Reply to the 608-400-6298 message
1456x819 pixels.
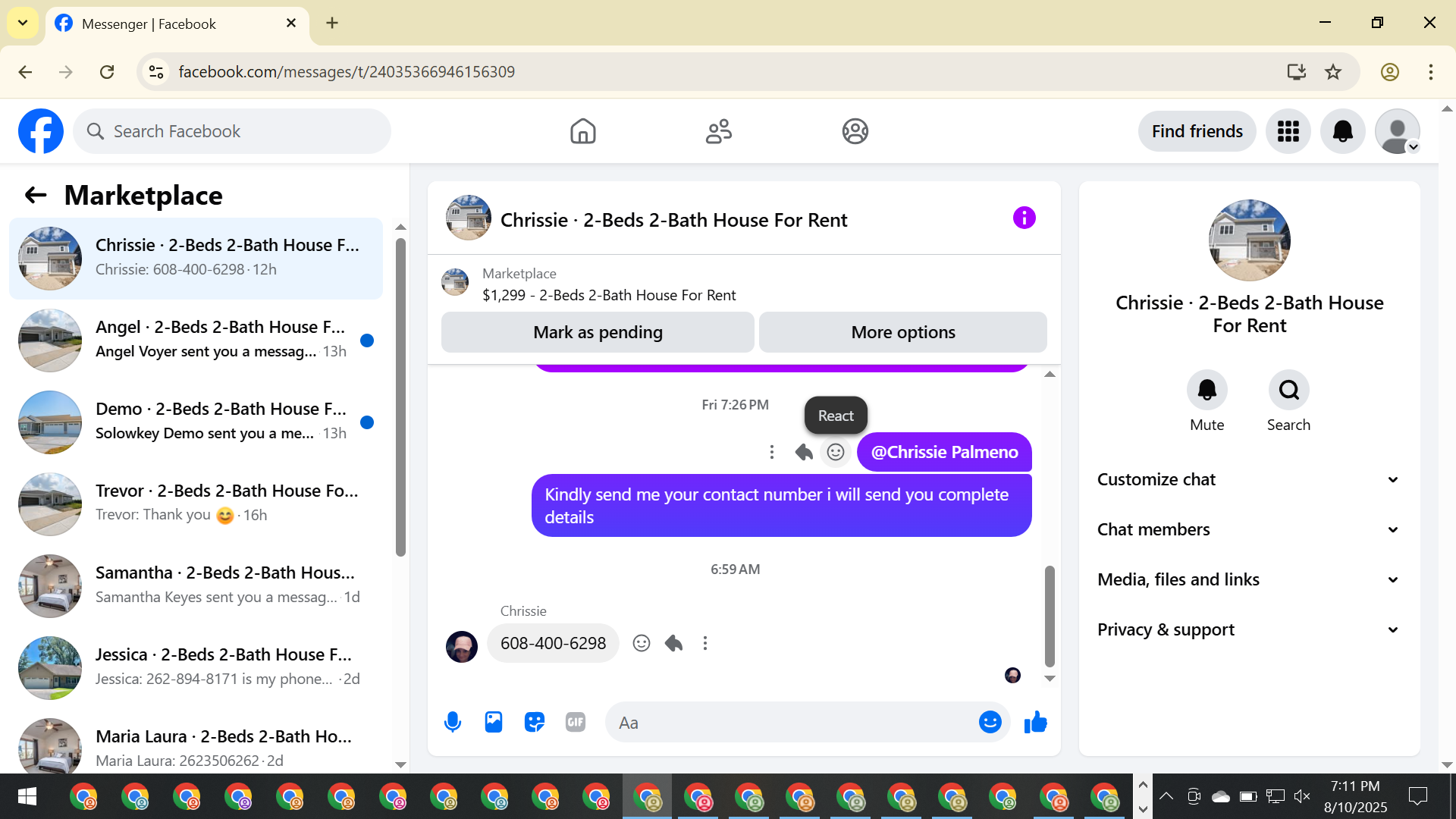(x=673, y=643)
